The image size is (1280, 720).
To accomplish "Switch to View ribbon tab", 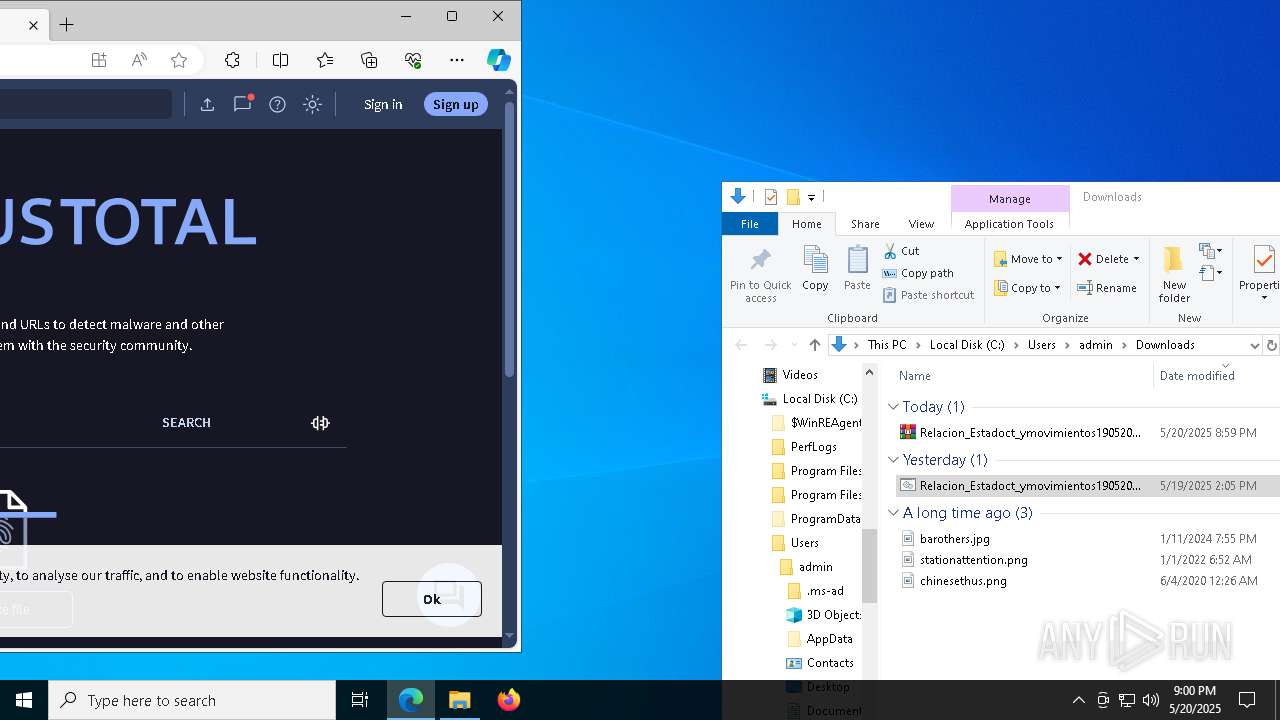I will coord(921,224).
